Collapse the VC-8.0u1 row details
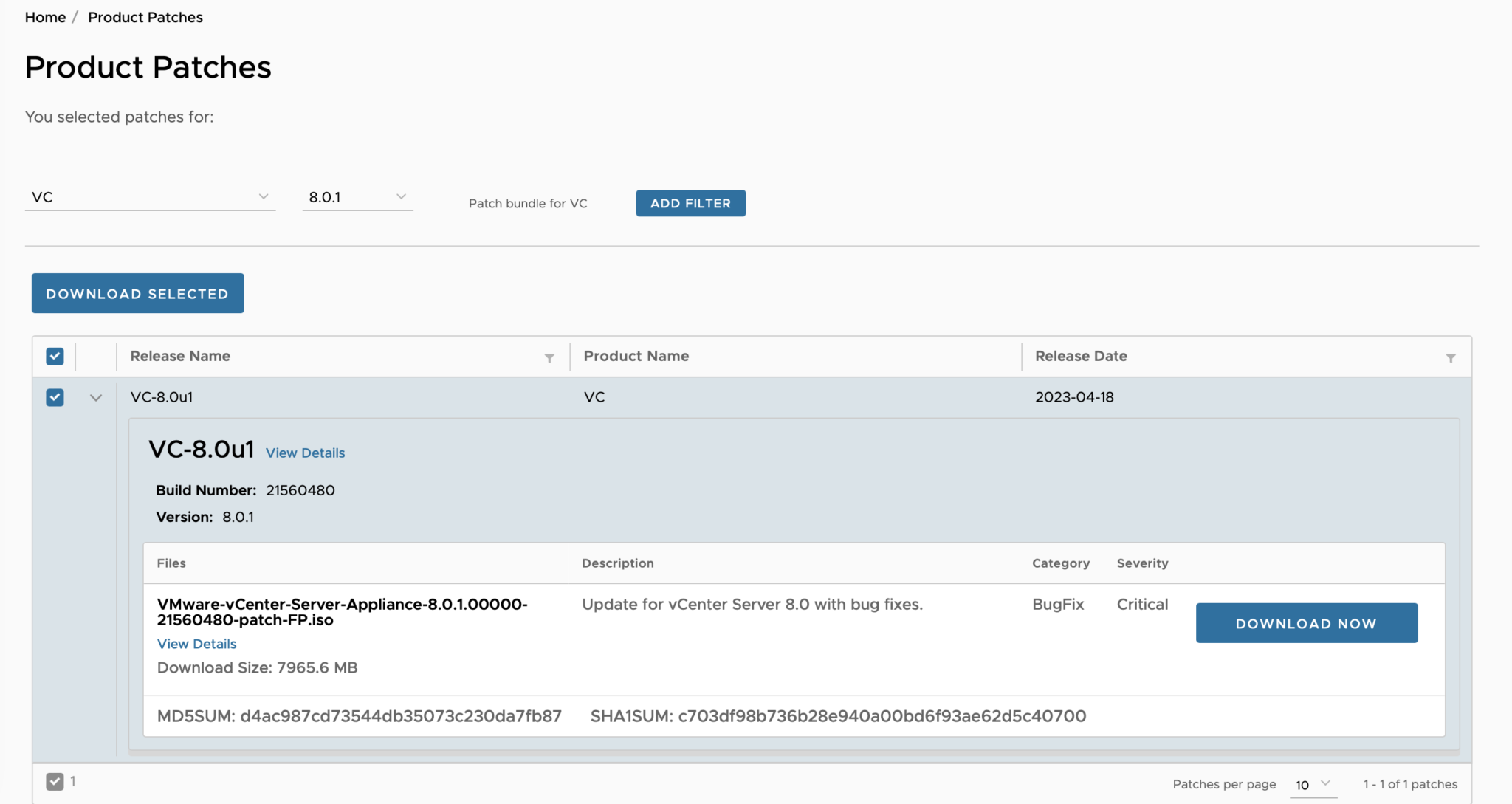Screen dimensions: 1512x804 coord(96,397)
